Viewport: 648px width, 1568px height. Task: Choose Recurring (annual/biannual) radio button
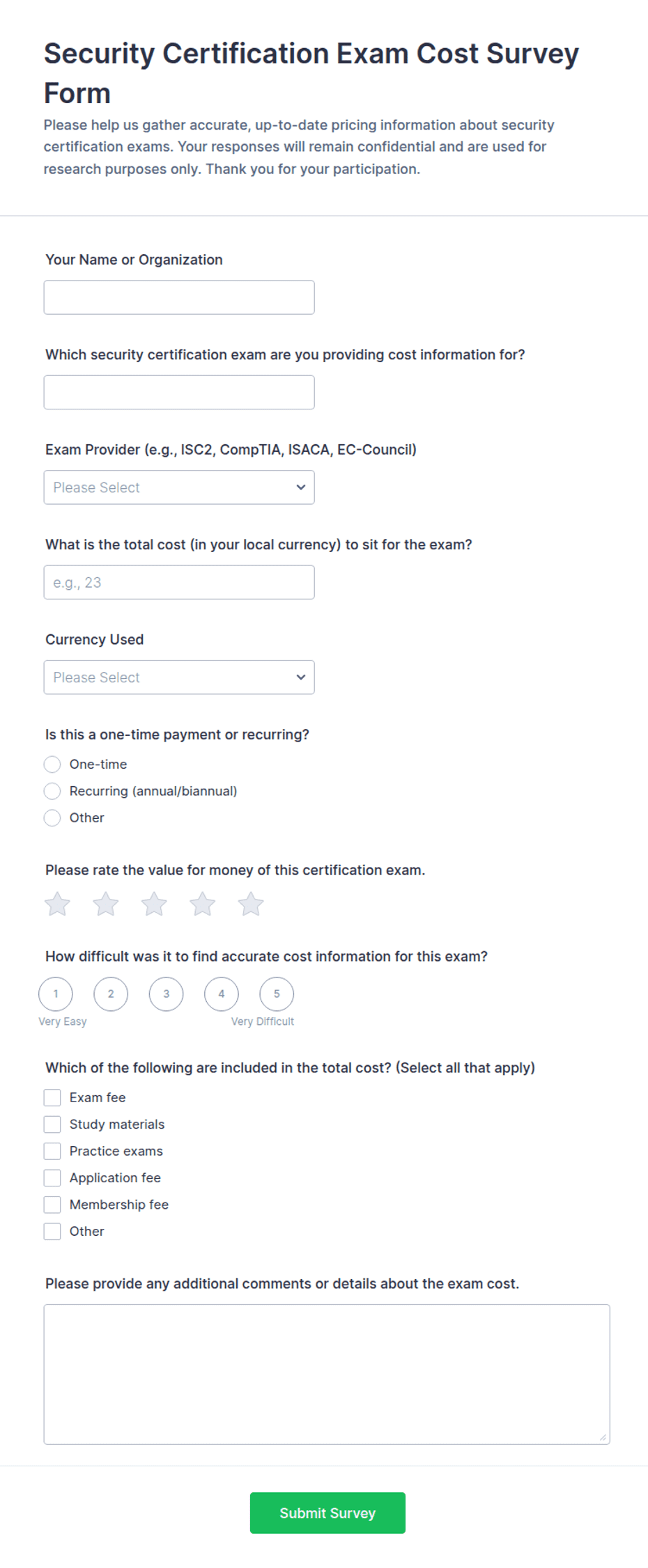(x=52, y=791)
